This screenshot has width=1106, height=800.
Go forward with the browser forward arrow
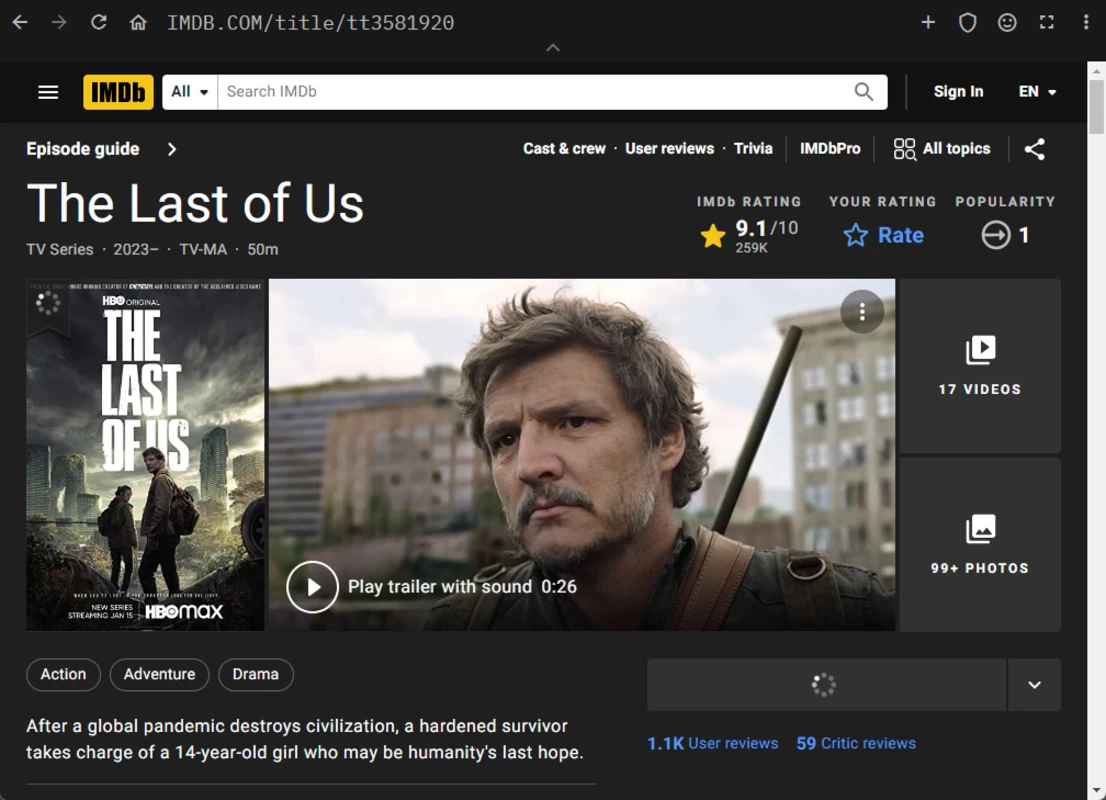tap(59, 23)
